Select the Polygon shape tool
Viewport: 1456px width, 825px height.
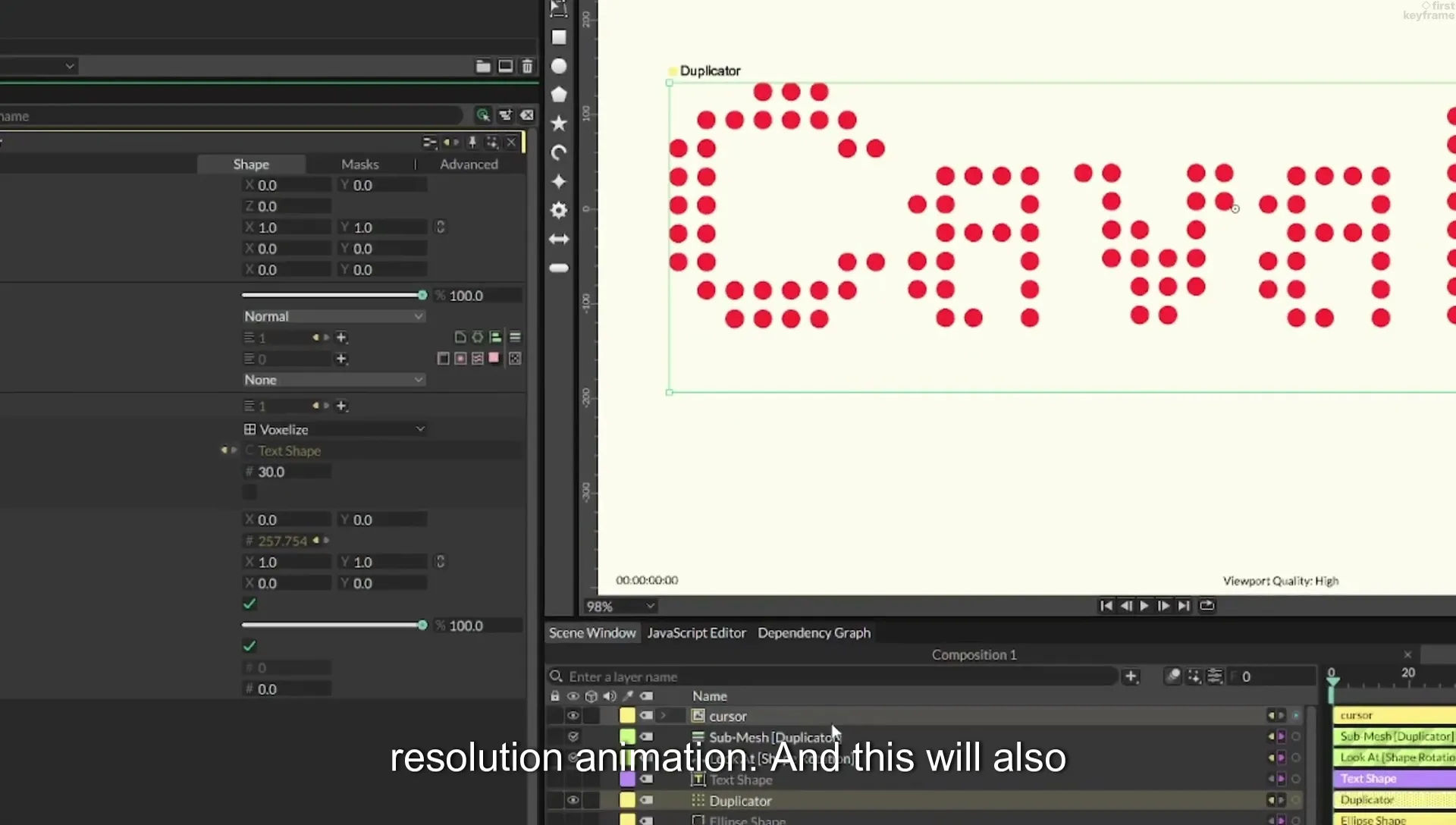click(559, 95)
